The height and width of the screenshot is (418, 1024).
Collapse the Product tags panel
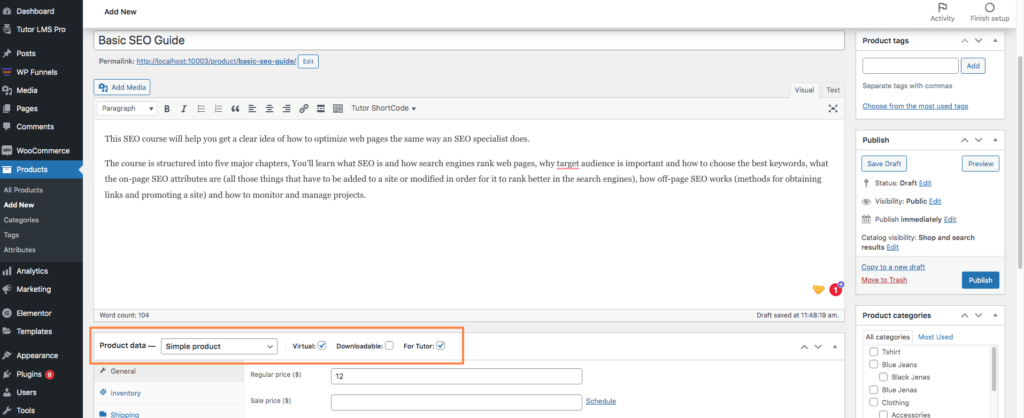pyautogui.click(x=995, y=40)
